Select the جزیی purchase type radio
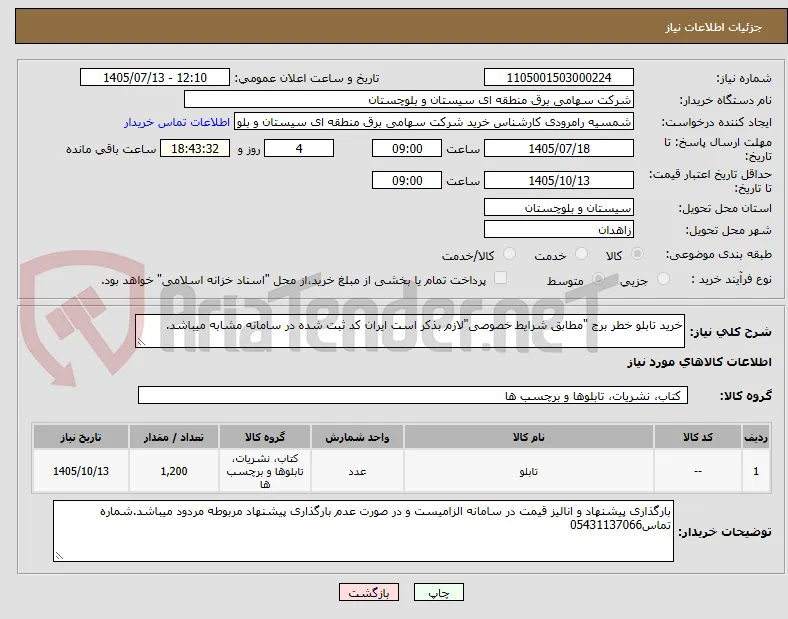 (x=663, y=279)
